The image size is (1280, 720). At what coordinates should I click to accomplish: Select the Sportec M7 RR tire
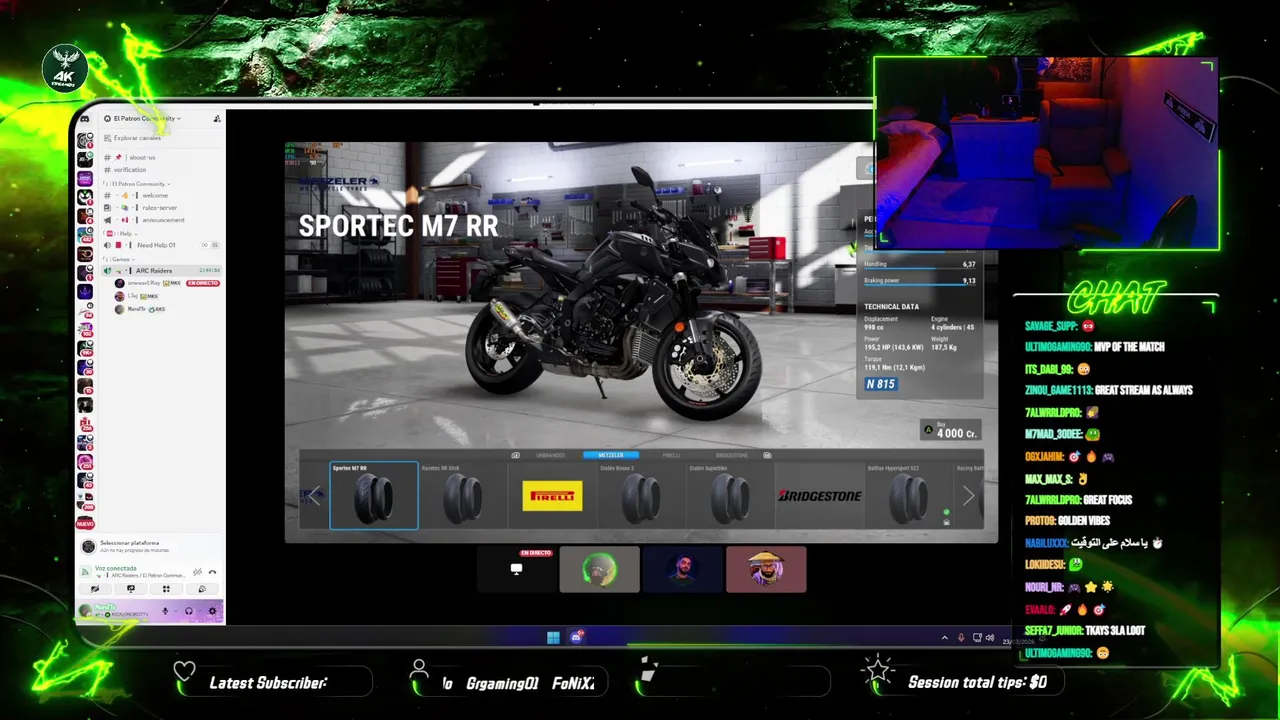click(374, 495)
